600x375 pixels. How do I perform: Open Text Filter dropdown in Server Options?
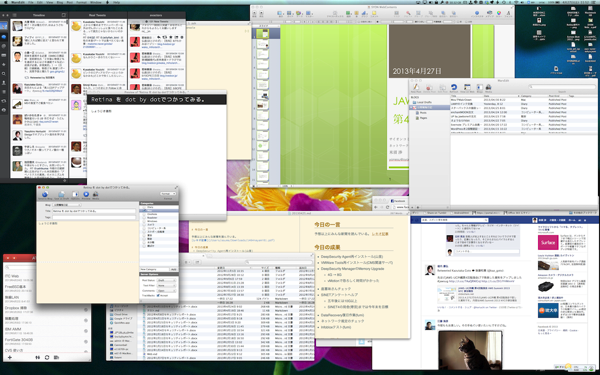(166, 285)
